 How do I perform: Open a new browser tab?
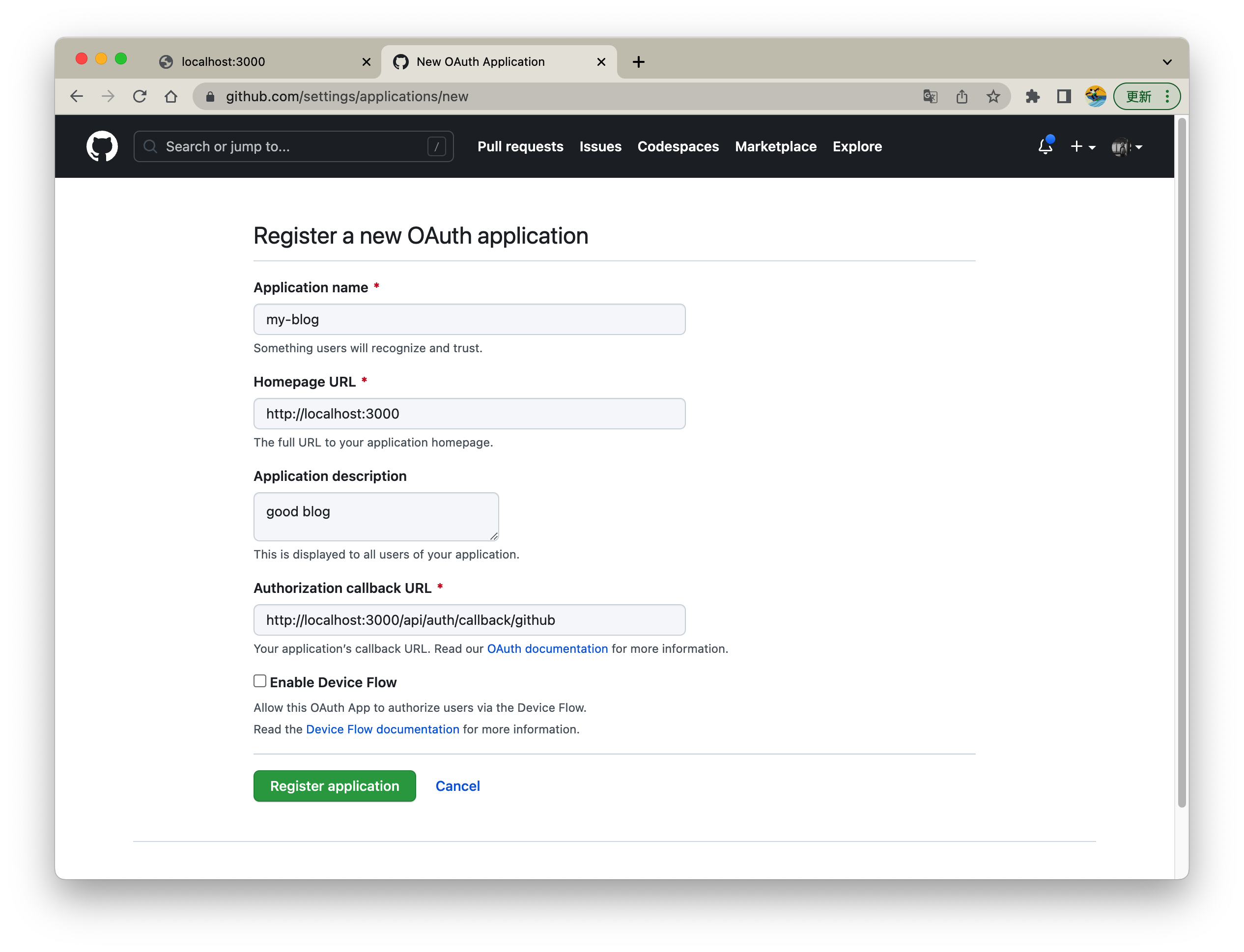click(x=639, y=62)
